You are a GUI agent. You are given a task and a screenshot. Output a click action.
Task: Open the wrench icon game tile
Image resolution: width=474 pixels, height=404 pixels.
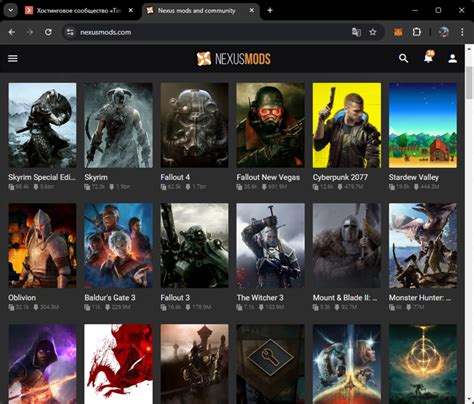(270, 364)
